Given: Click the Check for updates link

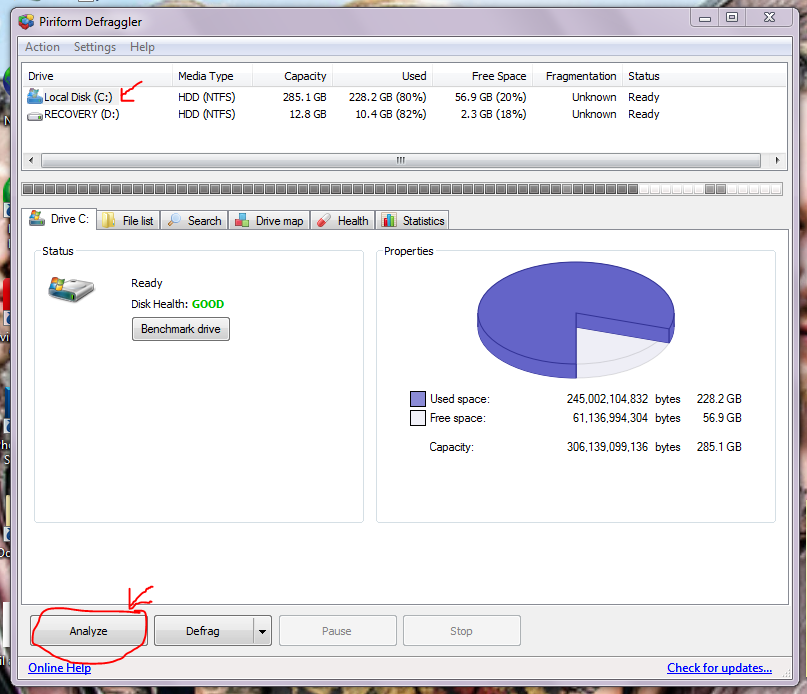Looking at the screenshot, I should 719,668.
